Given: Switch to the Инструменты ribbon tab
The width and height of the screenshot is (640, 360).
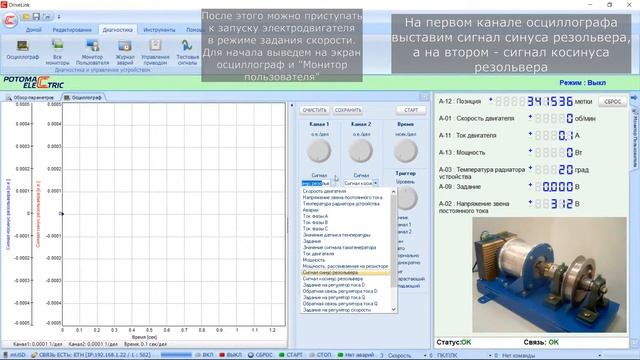Looking at the screenshot, I should (159, 30).
